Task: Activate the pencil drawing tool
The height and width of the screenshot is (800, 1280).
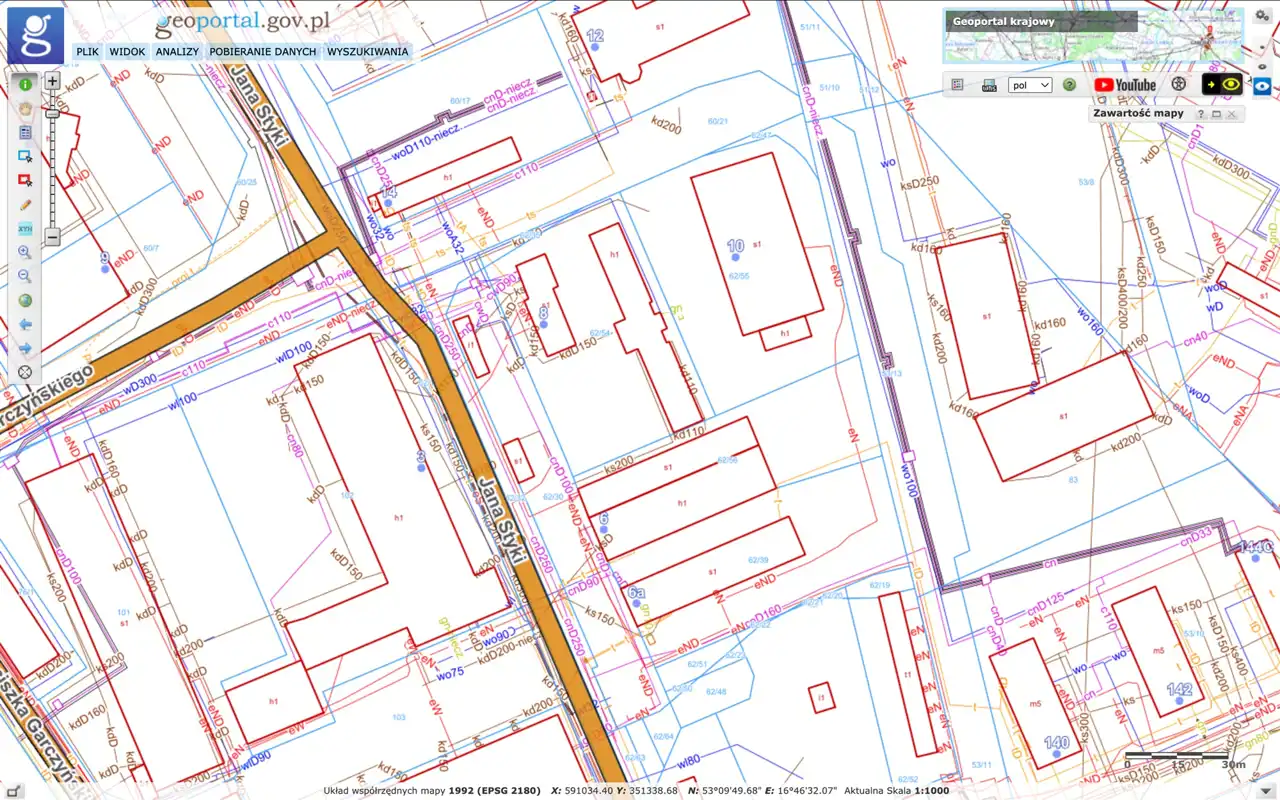Action: point(25,204)
